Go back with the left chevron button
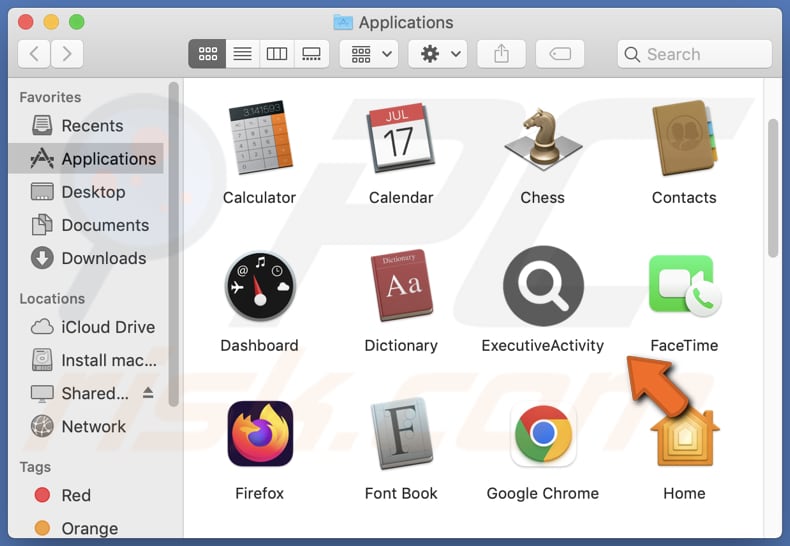 pos(34,53)
